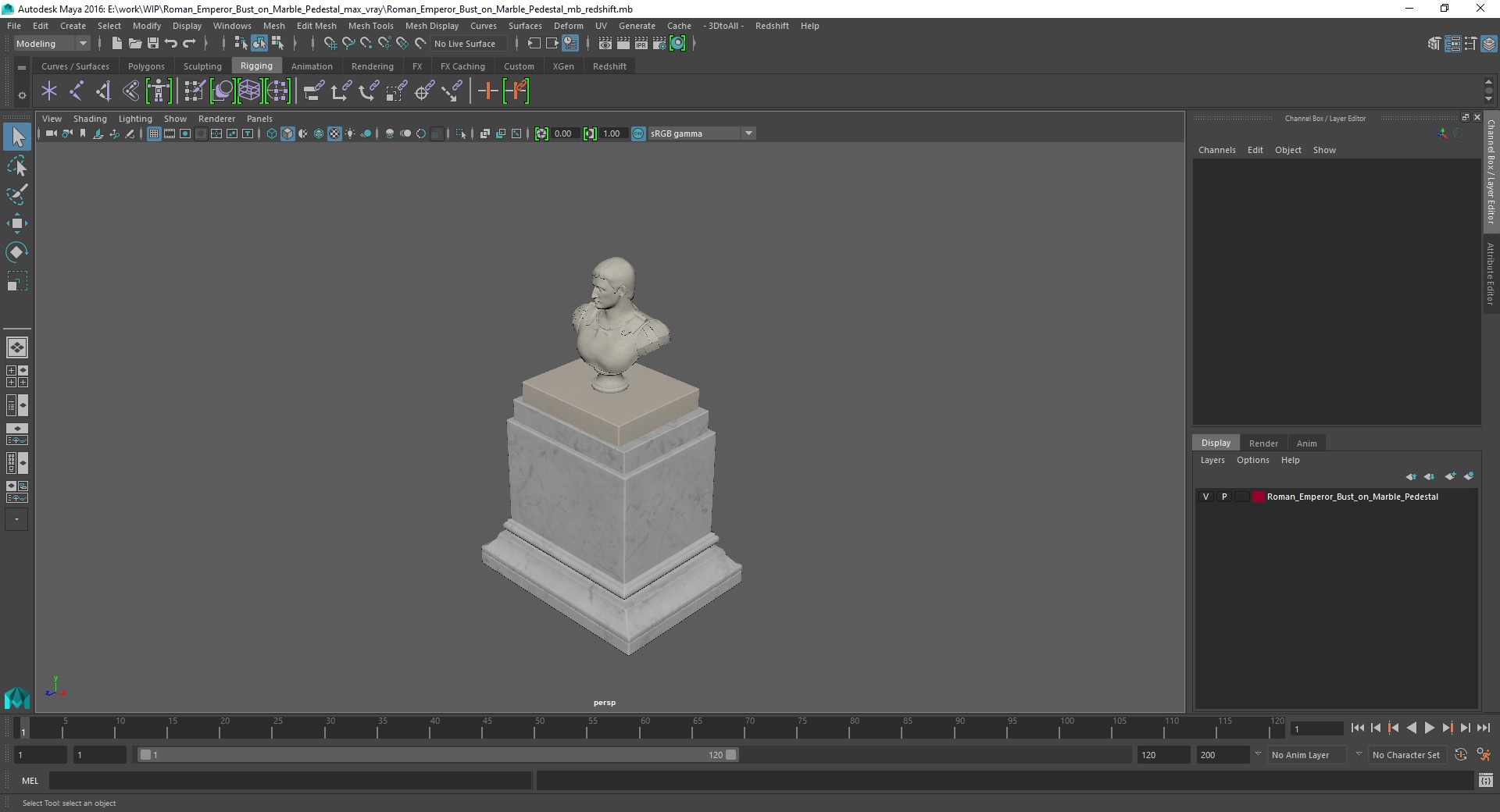Viewport: 1500px width, 812px height.
Task: Click the Open Scene folder icon
Action: click(134, 44)
